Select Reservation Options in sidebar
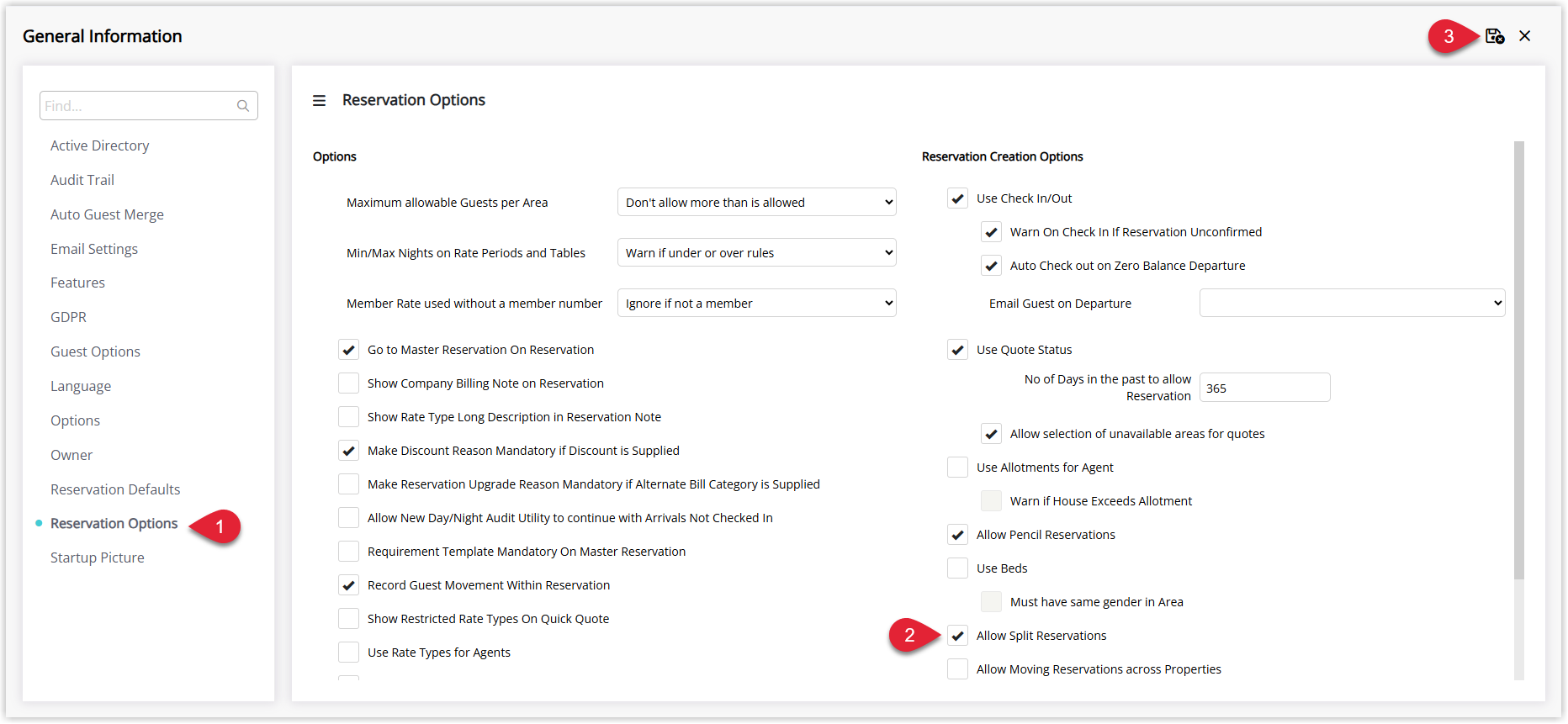 (x=114, y=523)
